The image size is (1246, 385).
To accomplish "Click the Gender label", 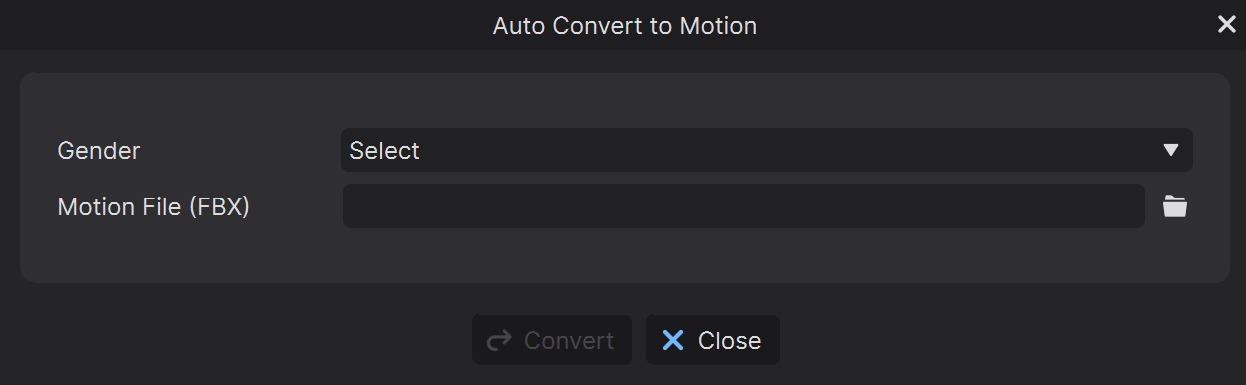I will coord(99,151).
